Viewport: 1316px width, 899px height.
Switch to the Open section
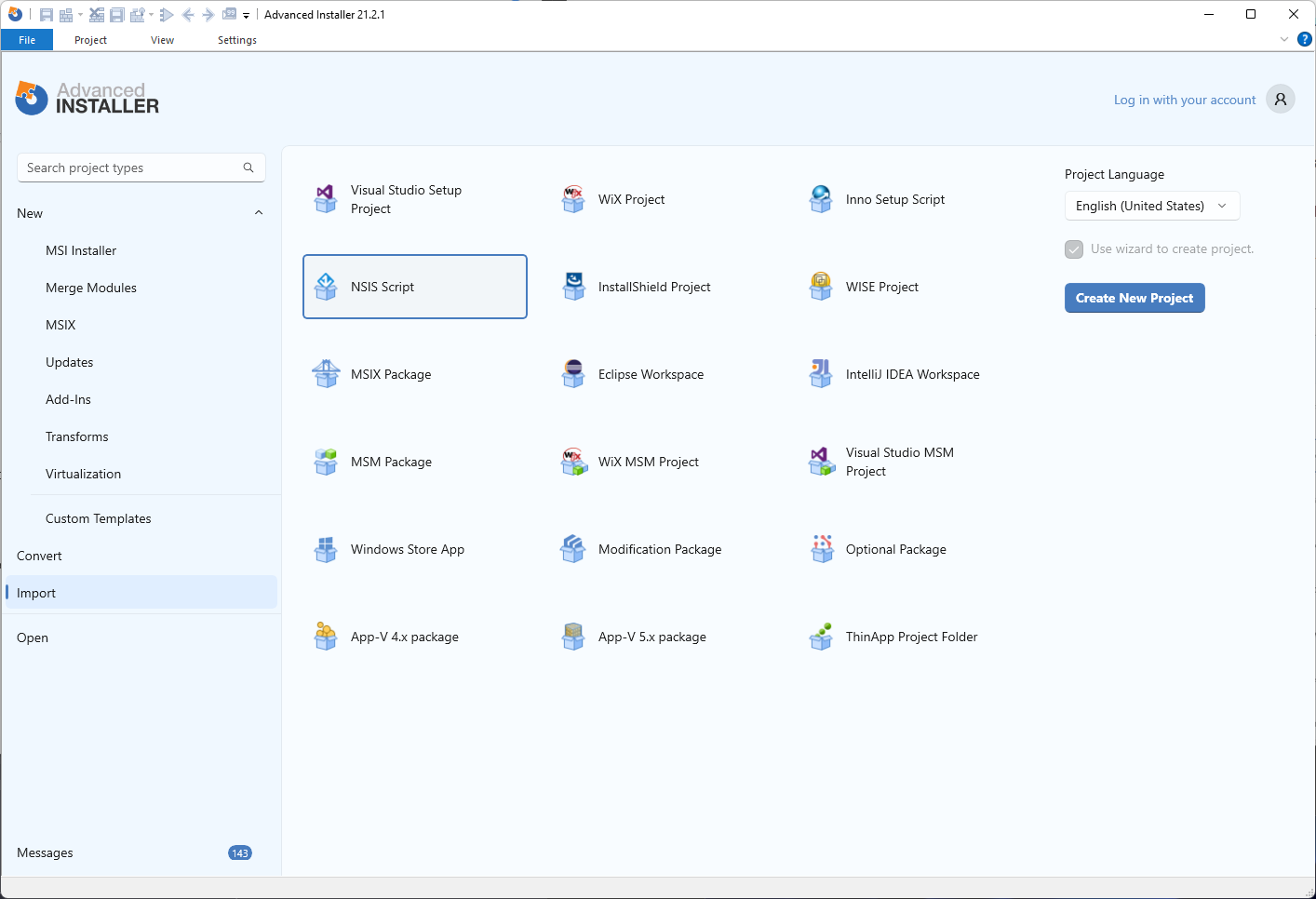pyautogui.click(x=33, y=637)
